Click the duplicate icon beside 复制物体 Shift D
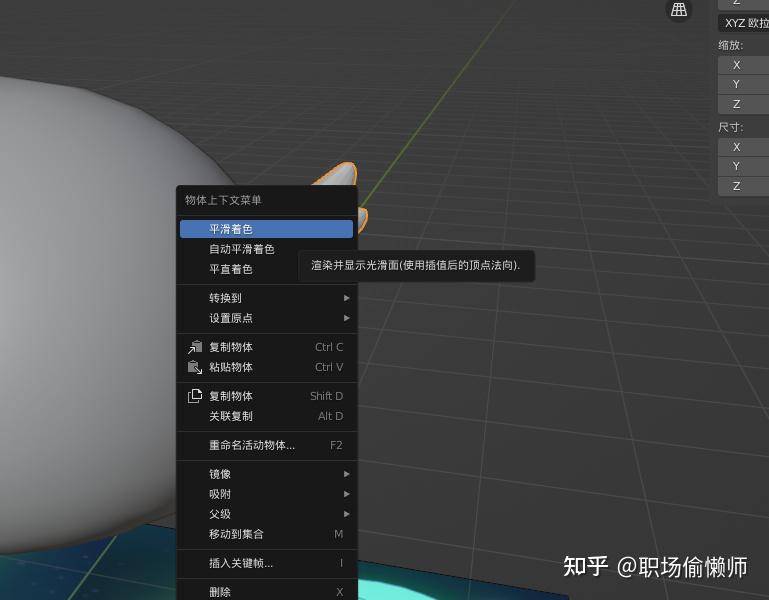This screenshot has height=600, width=769. [x=195, y=396]
